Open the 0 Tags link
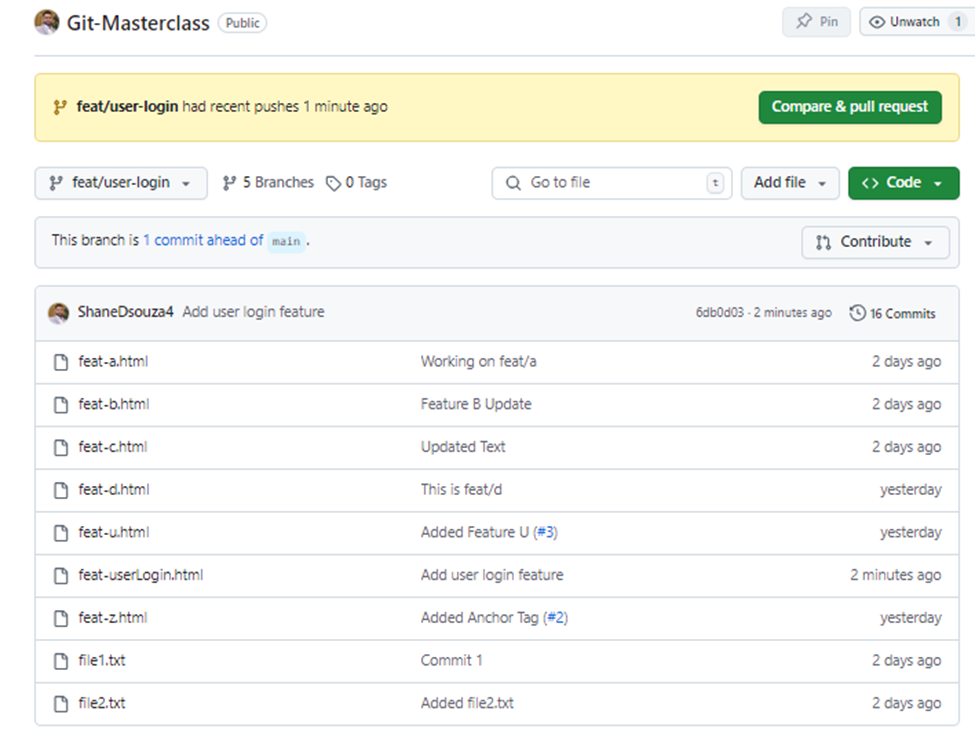Viewport: 975px width, 733px height. tap(357, 182)
